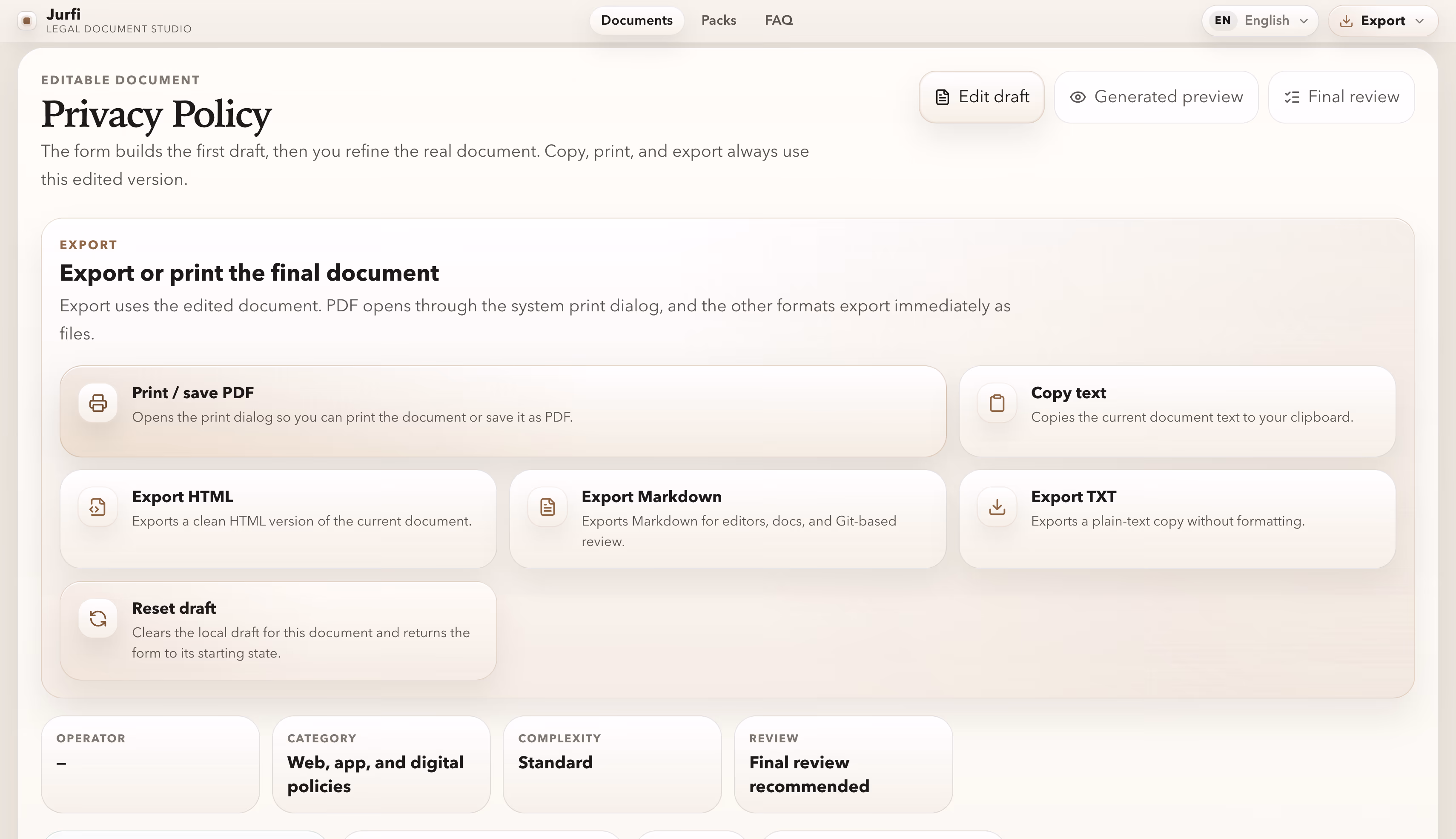The width and height of the screenshot is (1456, 839).
Task: Click the EN language badge
Action: (1222, 21)
